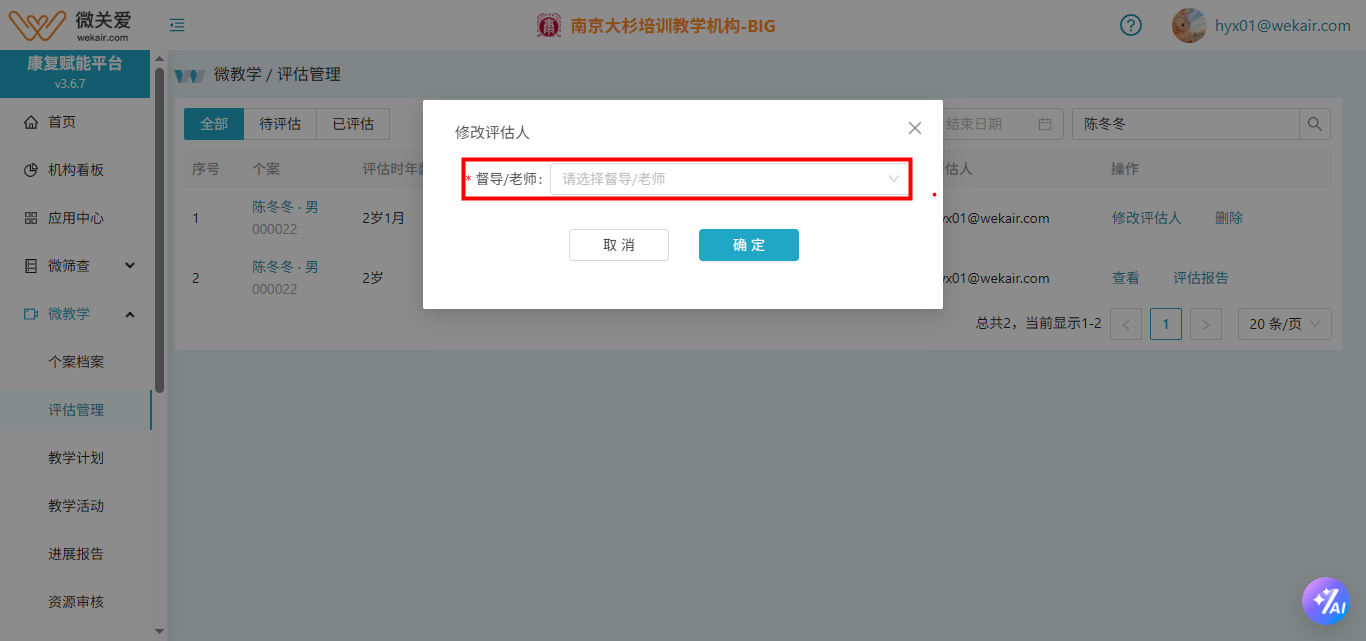
Task: Click the 首页 home icon in sidebar
Action: click(30, 122)
